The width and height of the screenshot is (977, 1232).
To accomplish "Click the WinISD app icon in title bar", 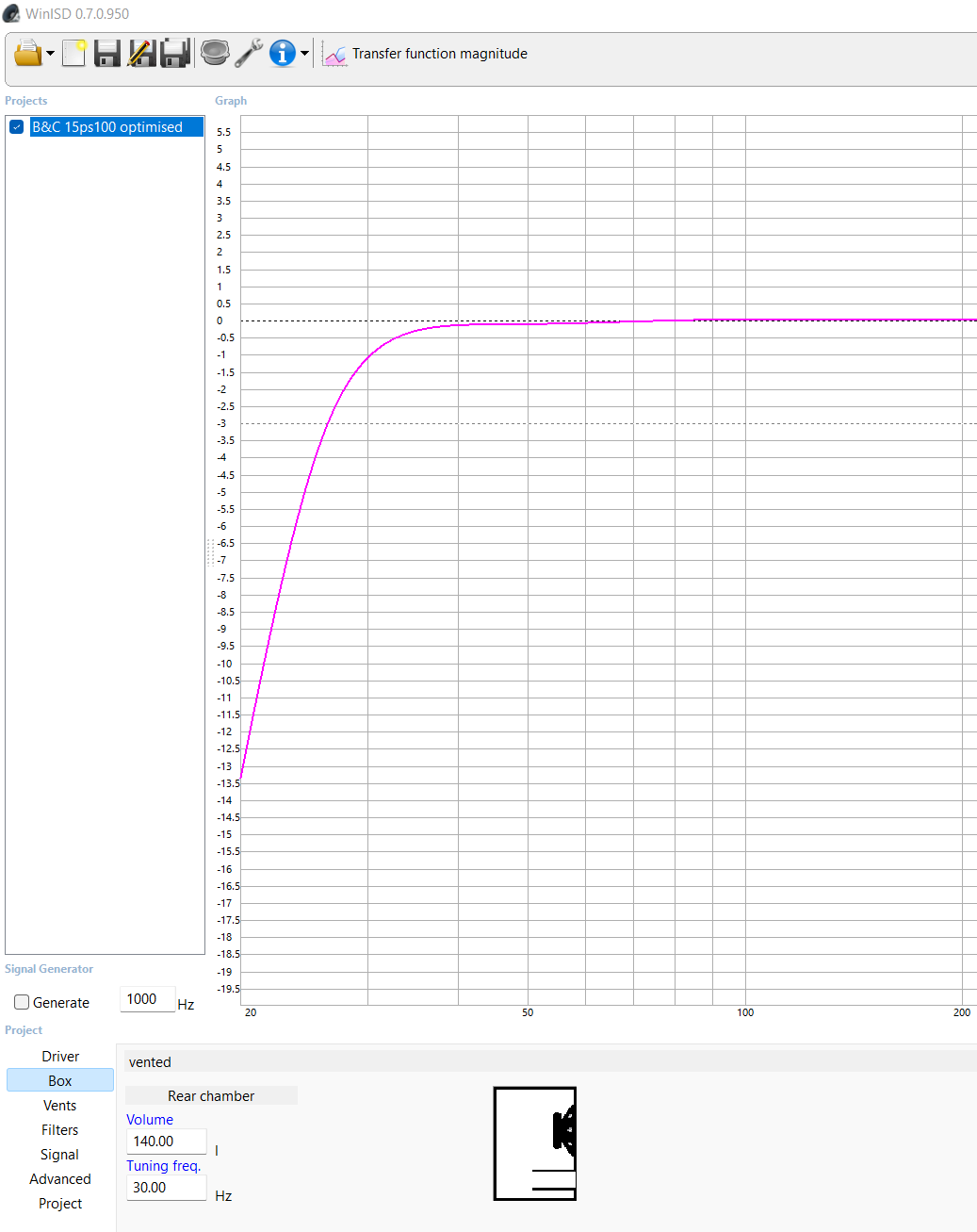I will [11, 13].
